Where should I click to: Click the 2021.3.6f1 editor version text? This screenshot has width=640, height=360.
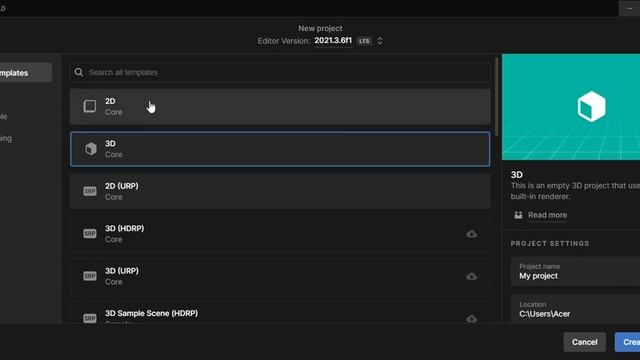(333, 40)
